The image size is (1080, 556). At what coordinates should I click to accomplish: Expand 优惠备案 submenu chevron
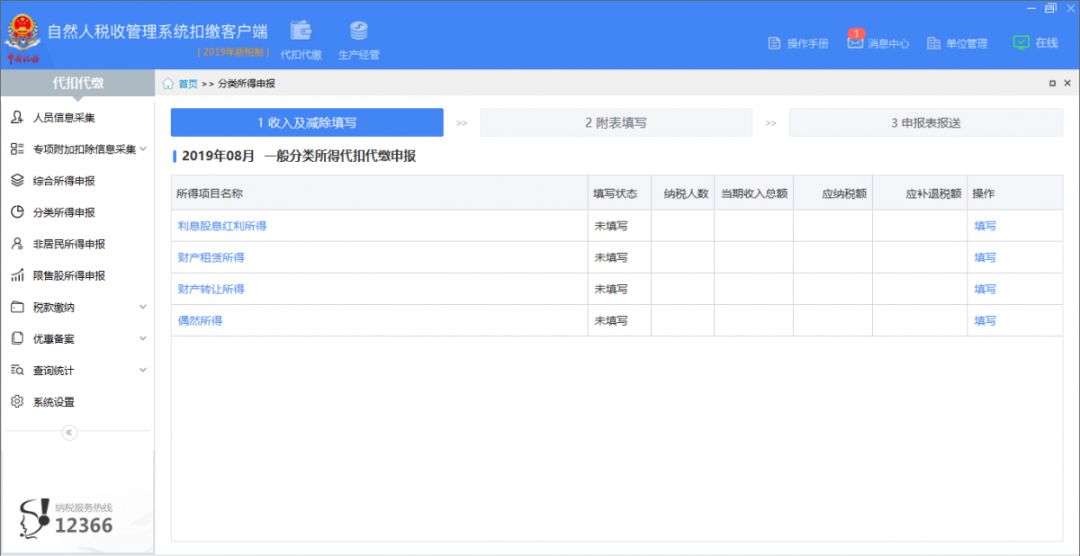tap(143, 338)
